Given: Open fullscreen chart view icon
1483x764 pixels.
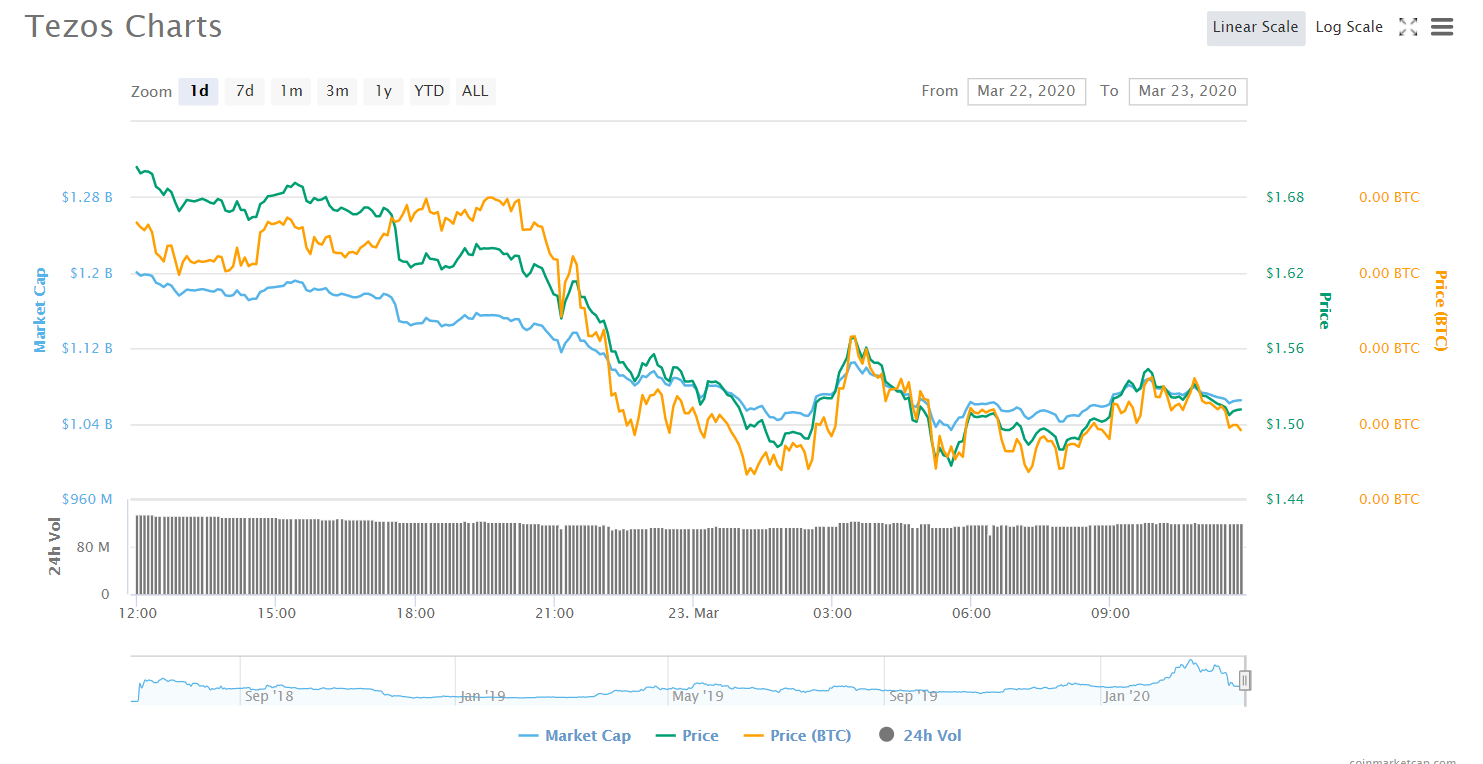Looking at the screenshot, I should coord(1408,27).
